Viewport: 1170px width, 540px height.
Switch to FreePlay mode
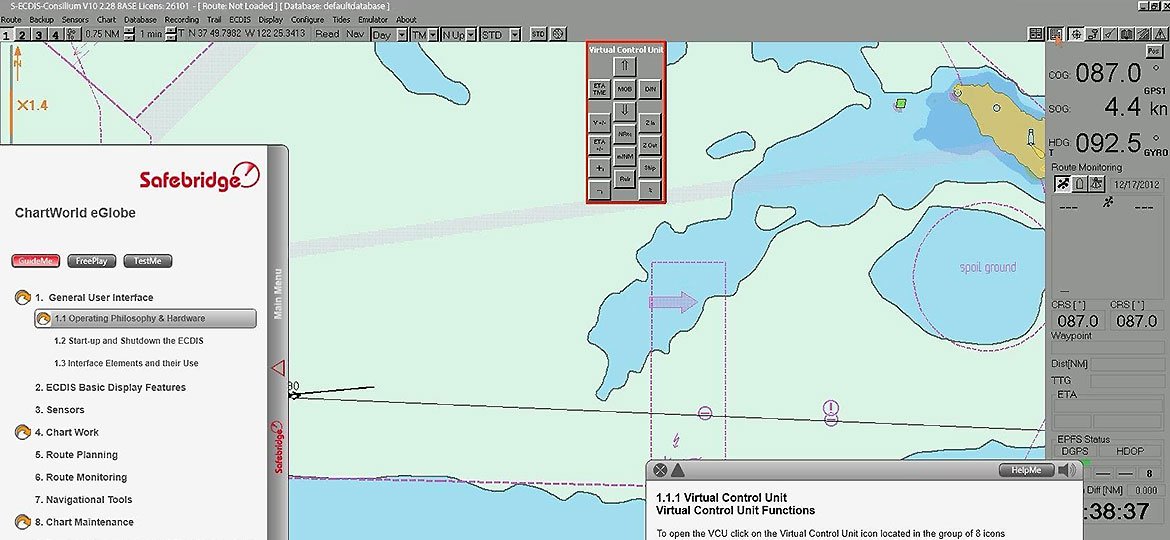92,261
